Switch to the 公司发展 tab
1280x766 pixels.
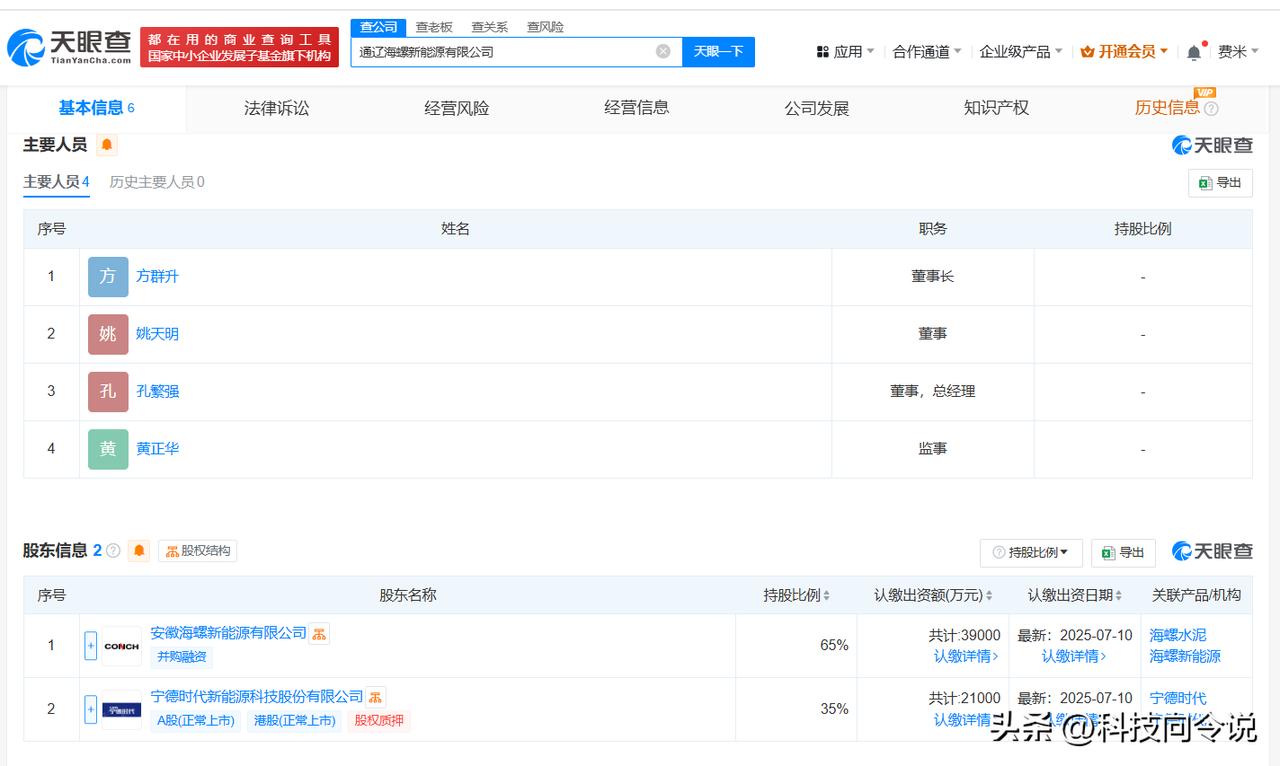pos(817,108)
